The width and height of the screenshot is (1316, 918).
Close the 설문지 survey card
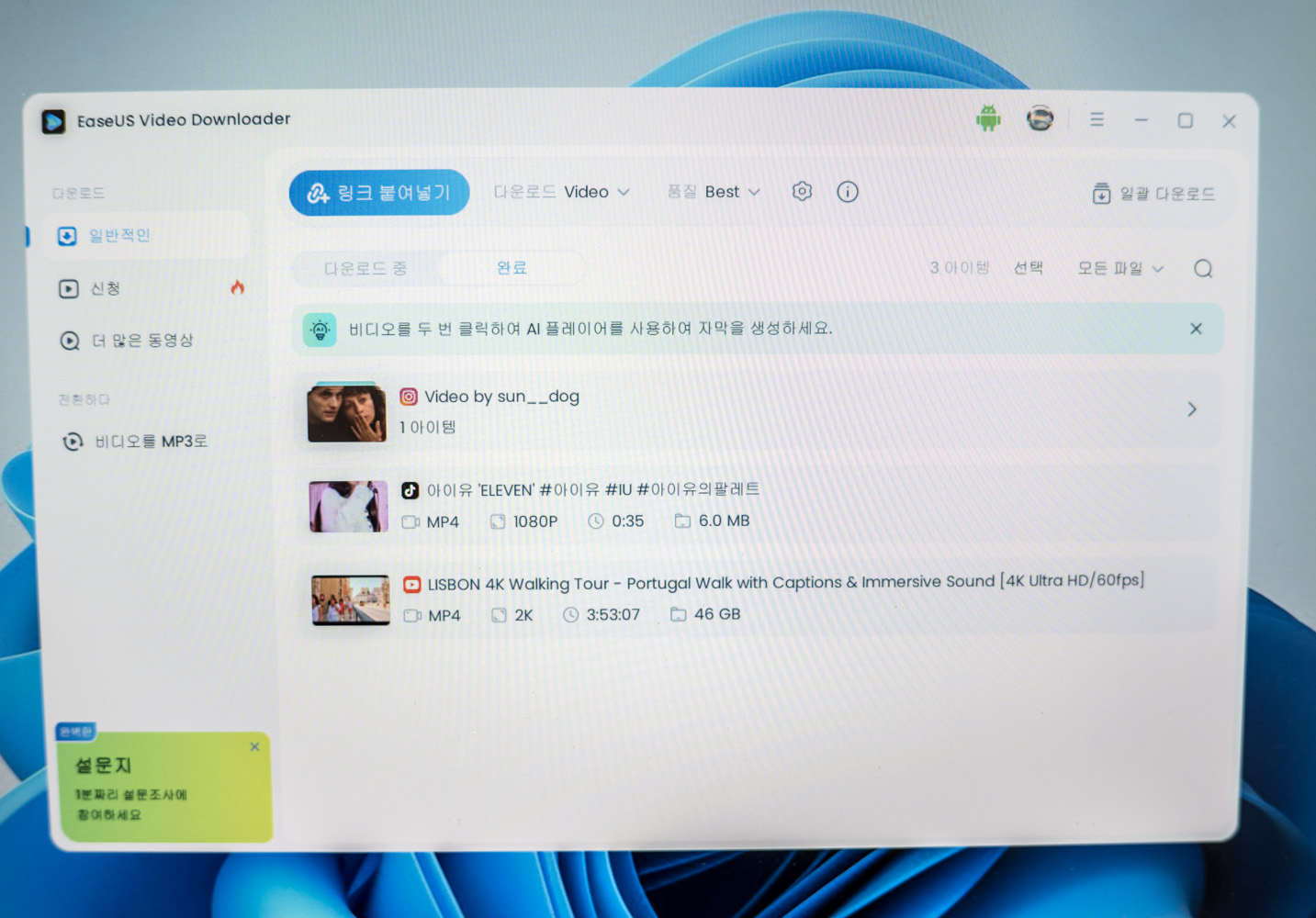(254, 747)
